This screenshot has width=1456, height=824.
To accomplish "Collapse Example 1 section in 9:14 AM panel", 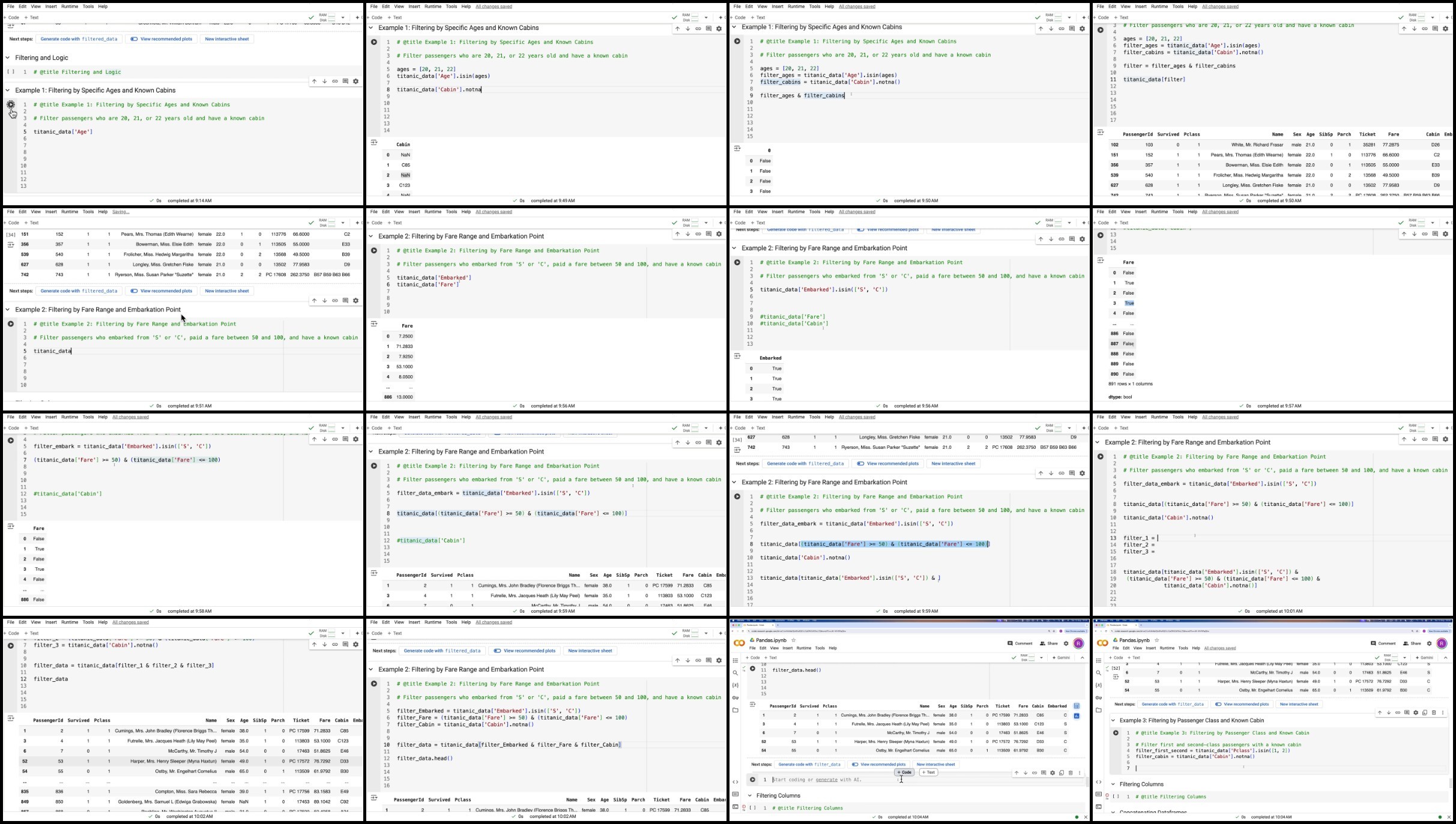I will [8, 90].
